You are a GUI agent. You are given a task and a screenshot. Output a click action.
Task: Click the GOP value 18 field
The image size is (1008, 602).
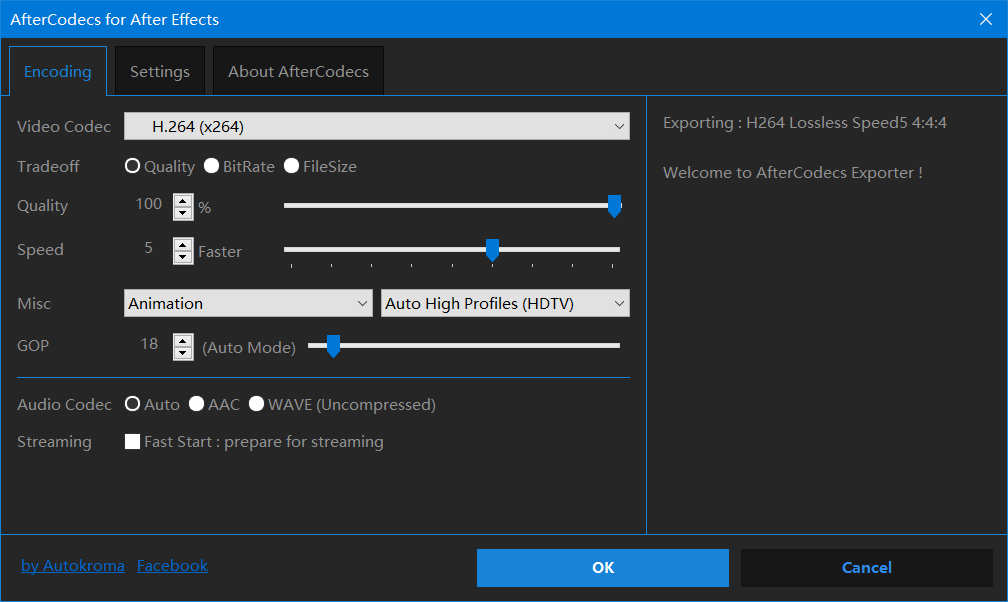coord(149,344)
